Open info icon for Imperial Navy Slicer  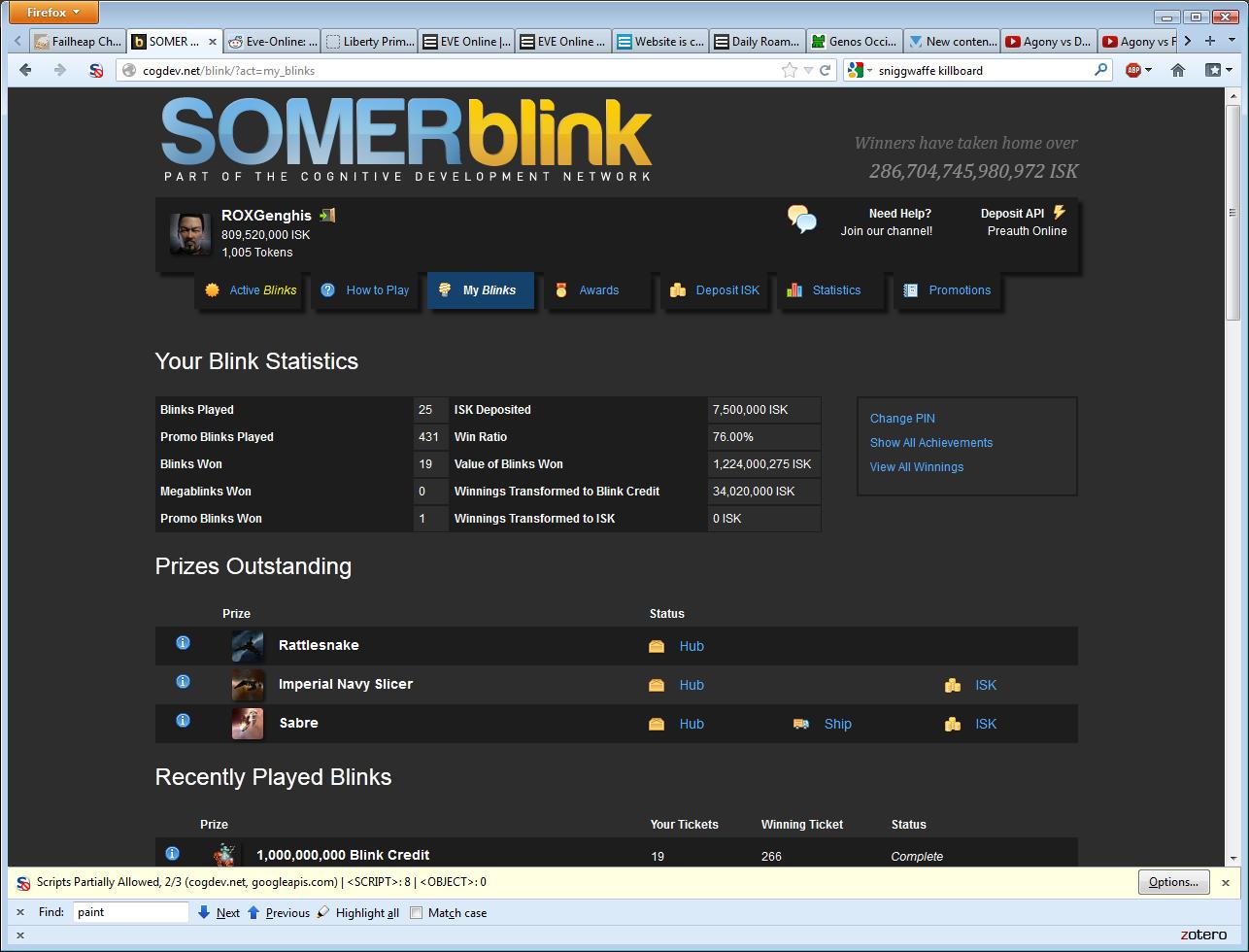[x=183, y=682]
